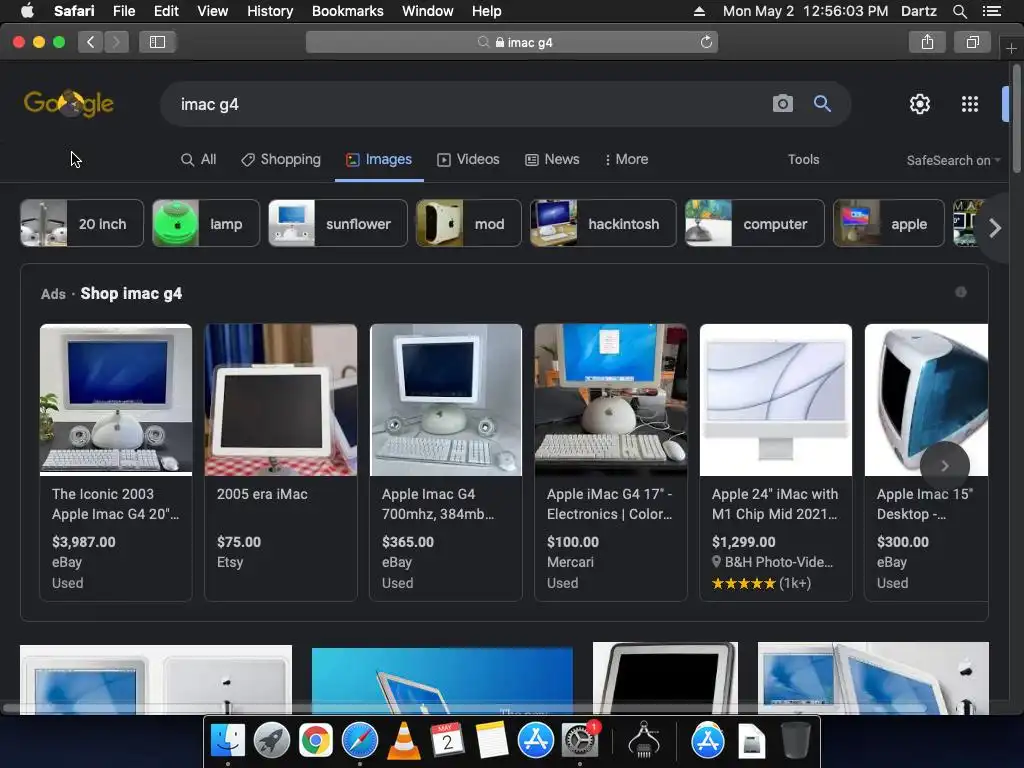This screenshot has height=768, width=1024.
Task: Click the Dartz user name in menu bar
Action: coord(918,11)
